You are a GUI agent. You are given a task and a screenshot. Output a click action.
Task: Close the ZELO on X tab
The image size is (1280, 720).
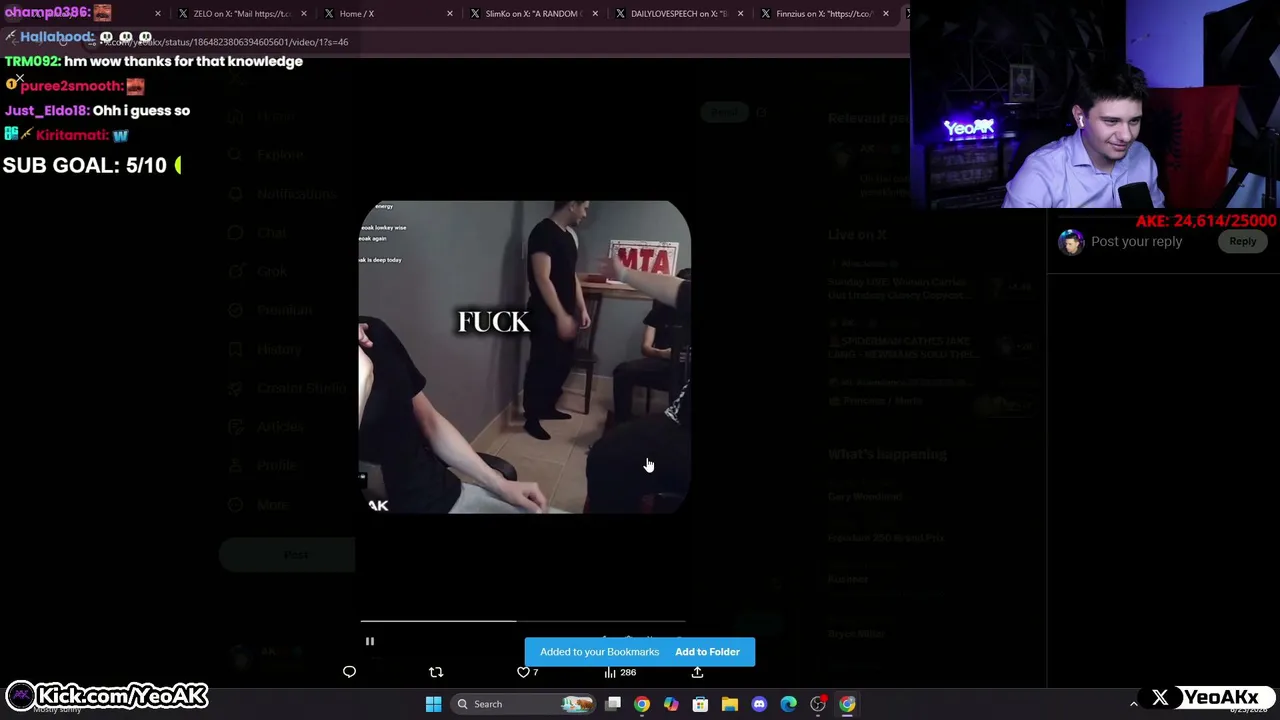pyautogui.click(x=303, y=14)
